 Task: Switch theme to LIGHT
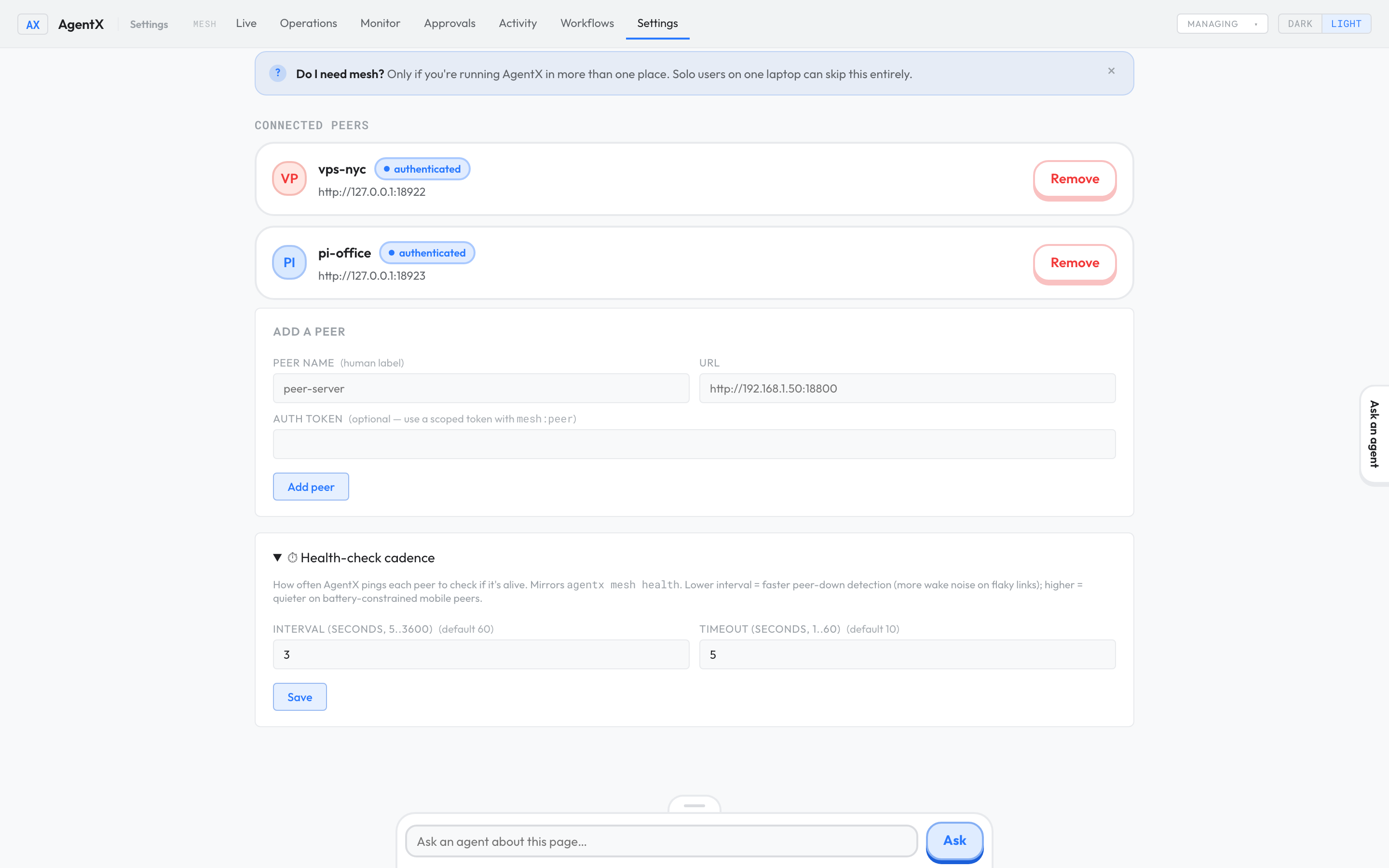tap(1346, 24)
